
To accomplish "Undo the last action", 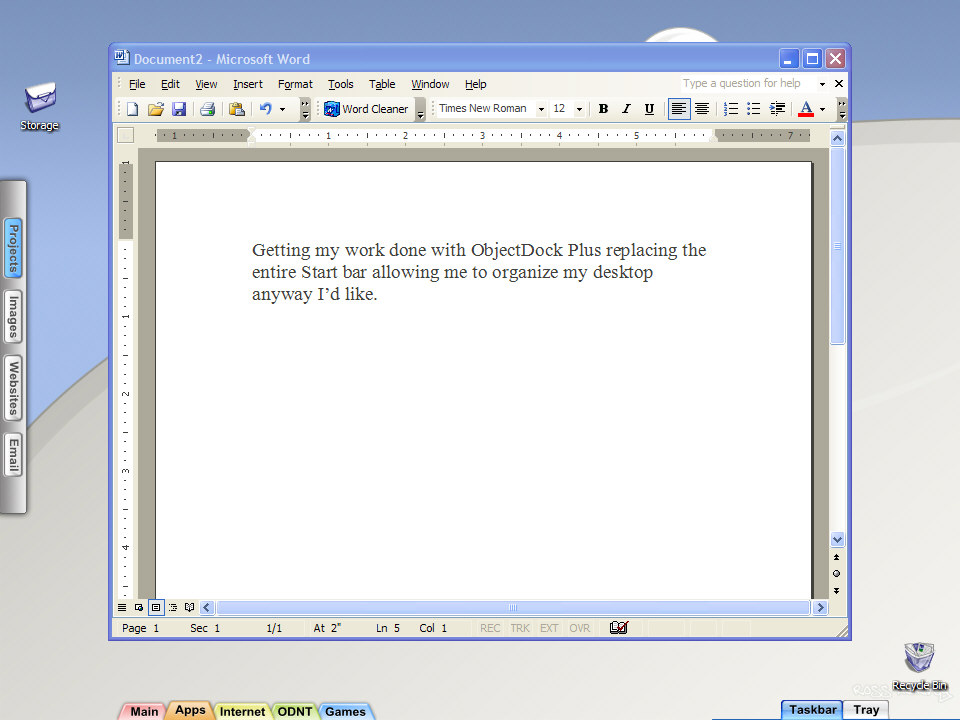I will (265, 109).
